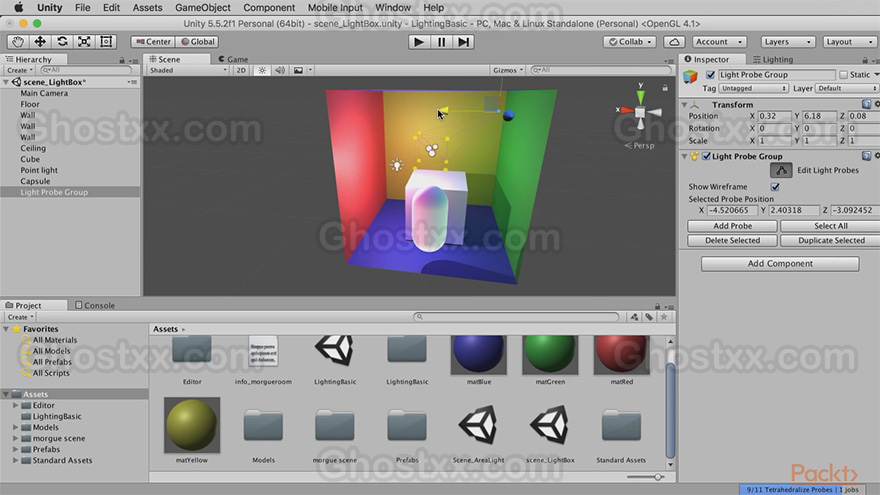The image size is (880, 495).
Task: Open the Layer Default dropdown
Action: 847,88
